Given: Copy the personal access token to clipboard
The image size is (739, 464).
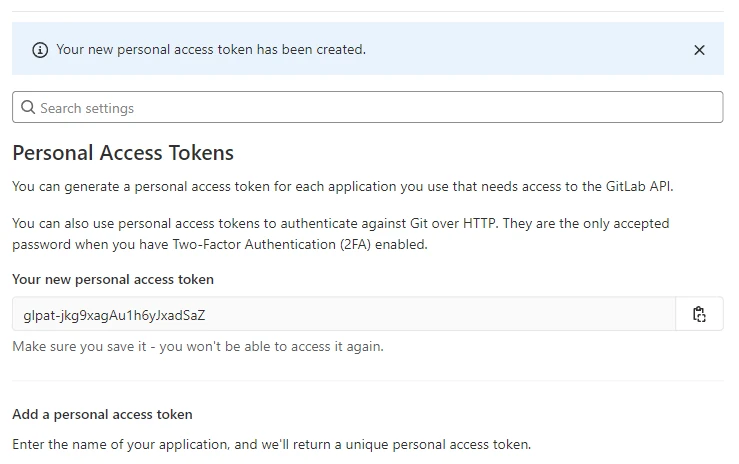Looking at the screenshot, I should pyautogui.click(x=699, y=314).
